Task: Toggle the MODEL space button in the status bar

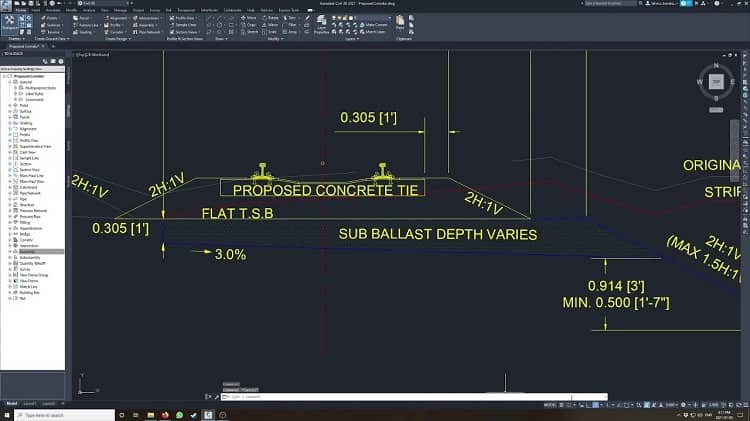Action: pos(550,405)
